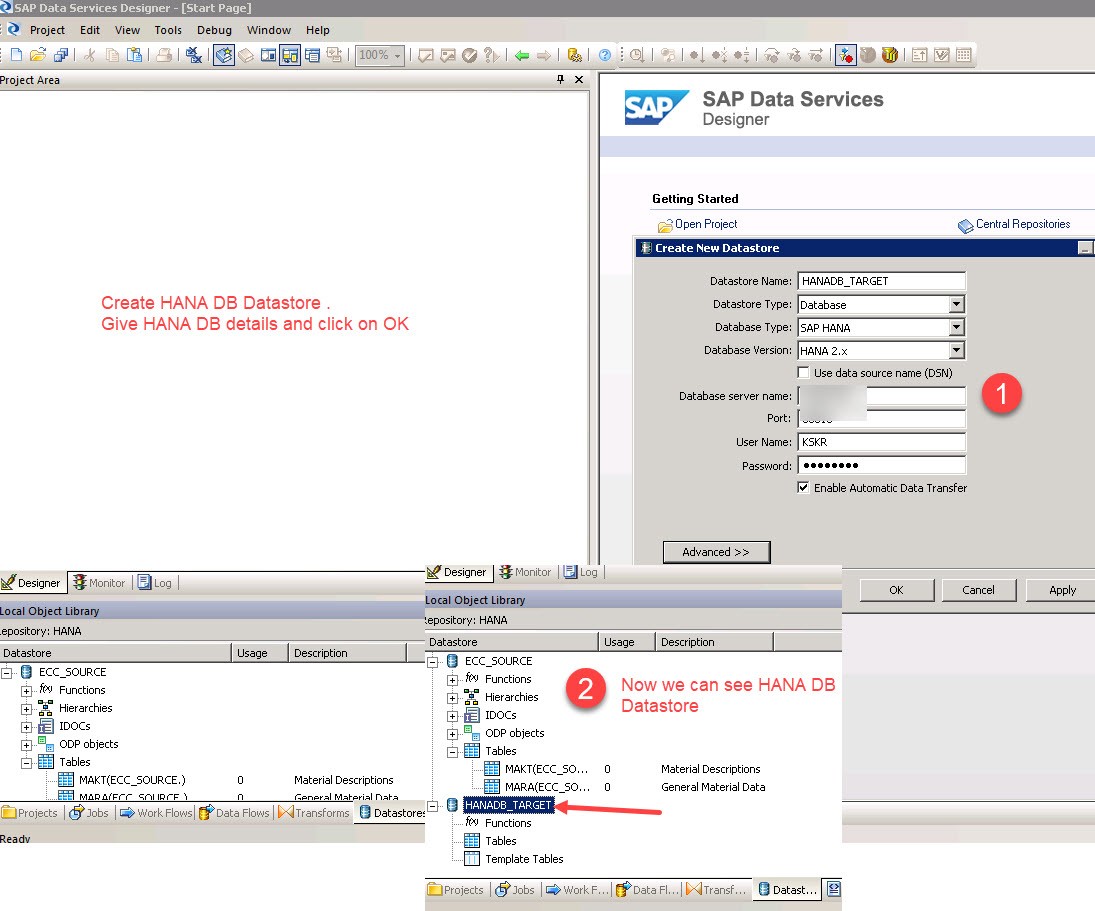The image size is (1095, 911).
Task: Click the OK button
Action: tap(896, 590)
